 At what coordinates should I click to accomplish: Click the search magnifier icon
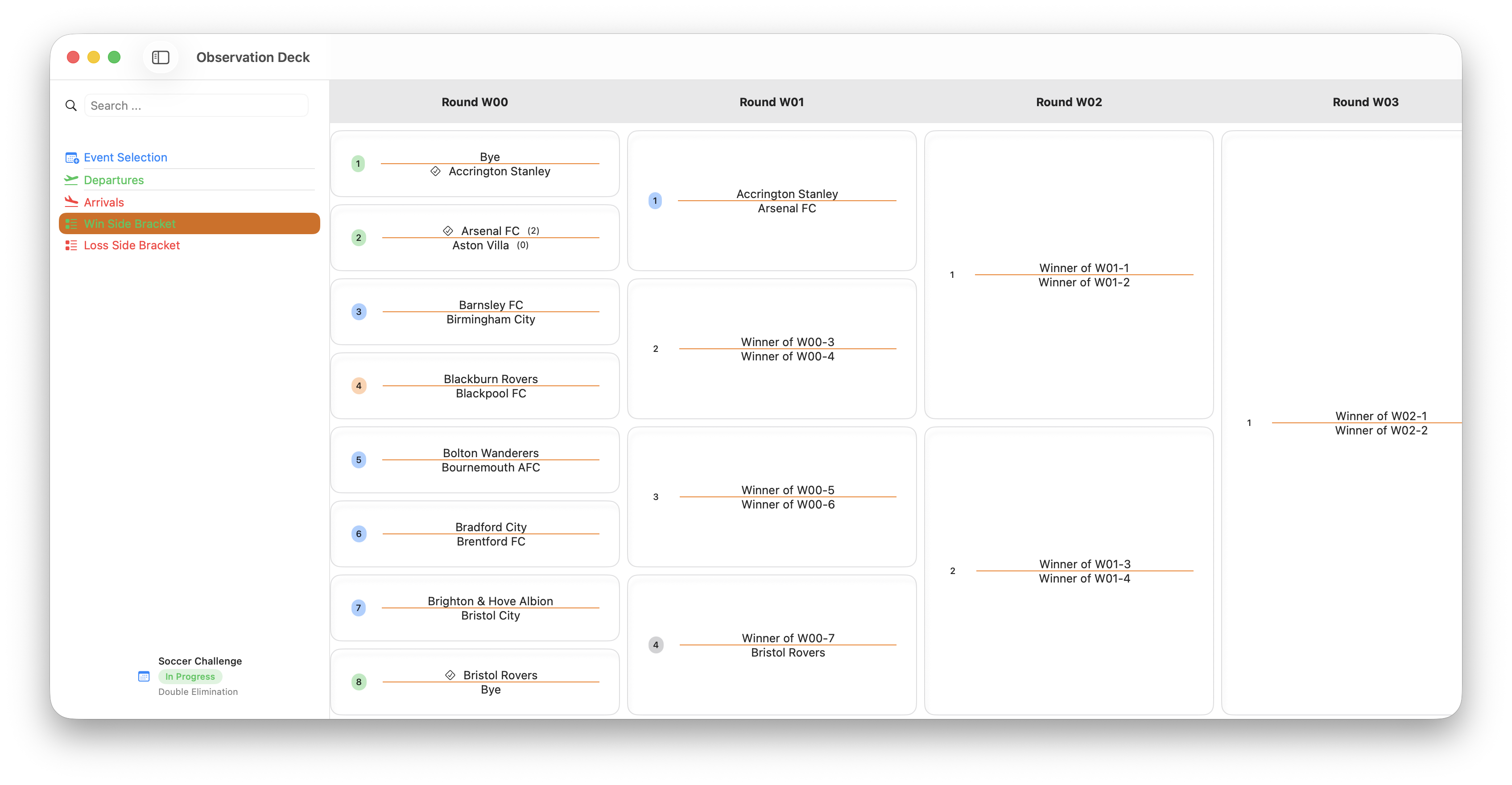71,106
